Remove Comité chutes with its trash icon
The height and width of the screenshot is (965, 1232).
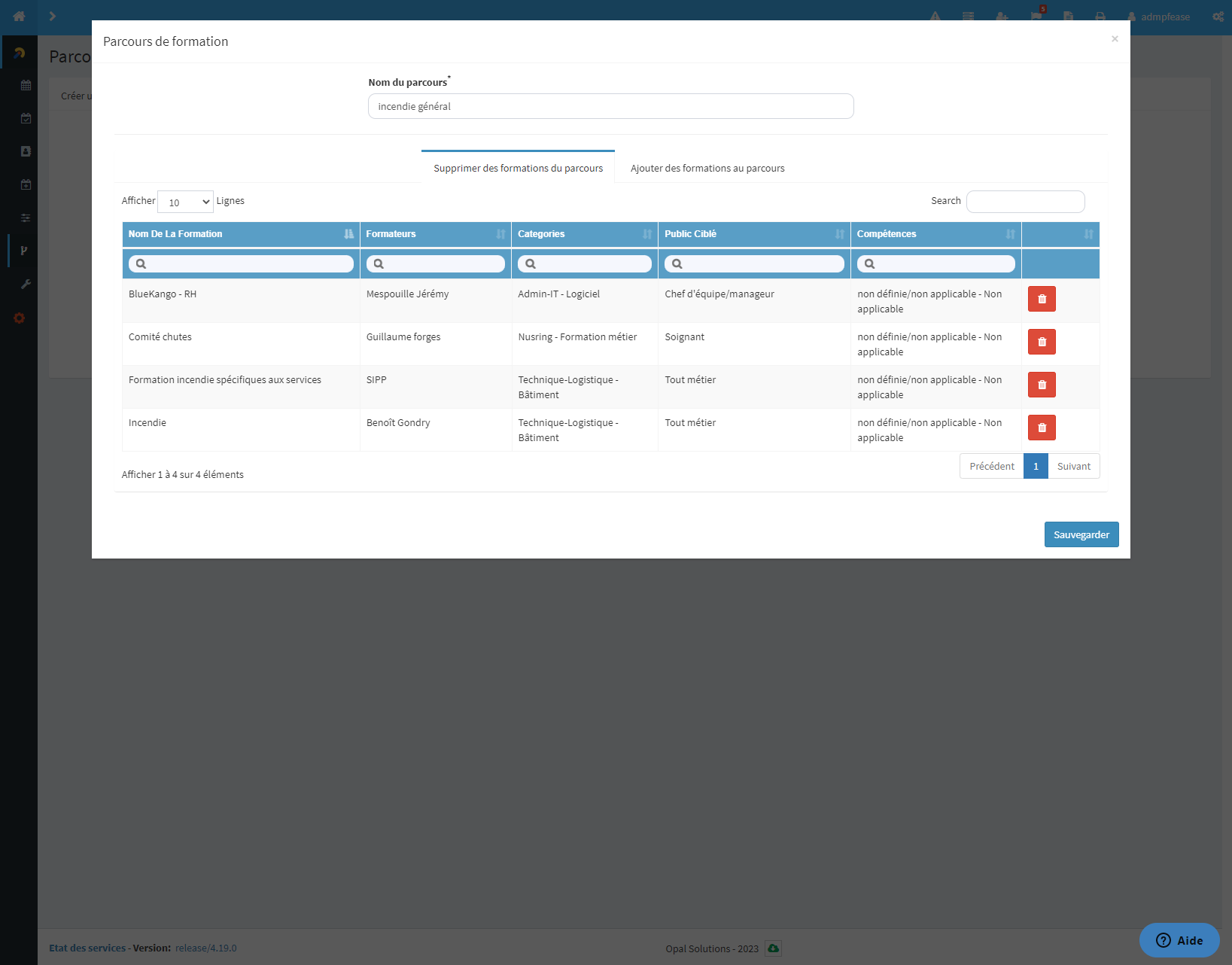[1042, 342]
